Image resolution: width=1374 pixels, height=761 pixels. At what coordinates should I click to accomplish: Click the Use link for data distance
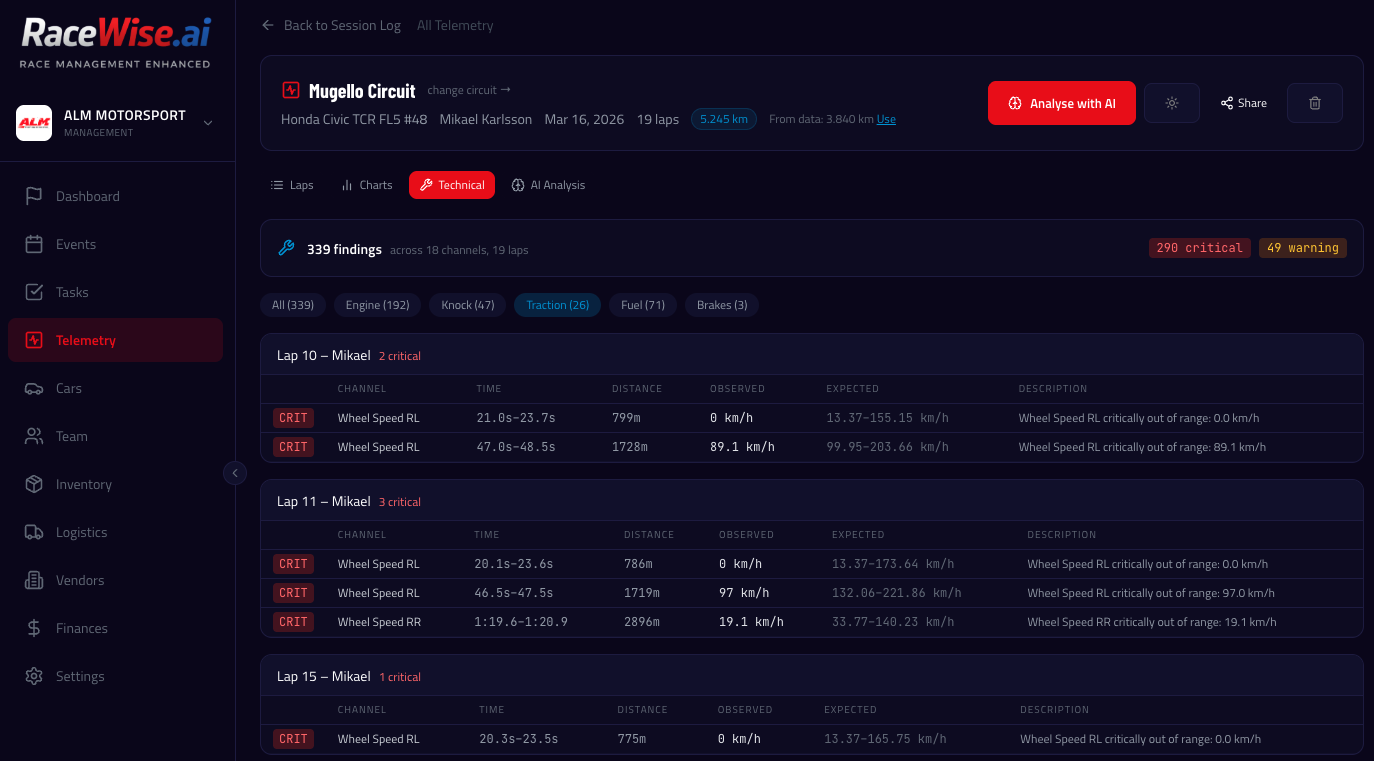pyautogui.click(x=886, y=120)
